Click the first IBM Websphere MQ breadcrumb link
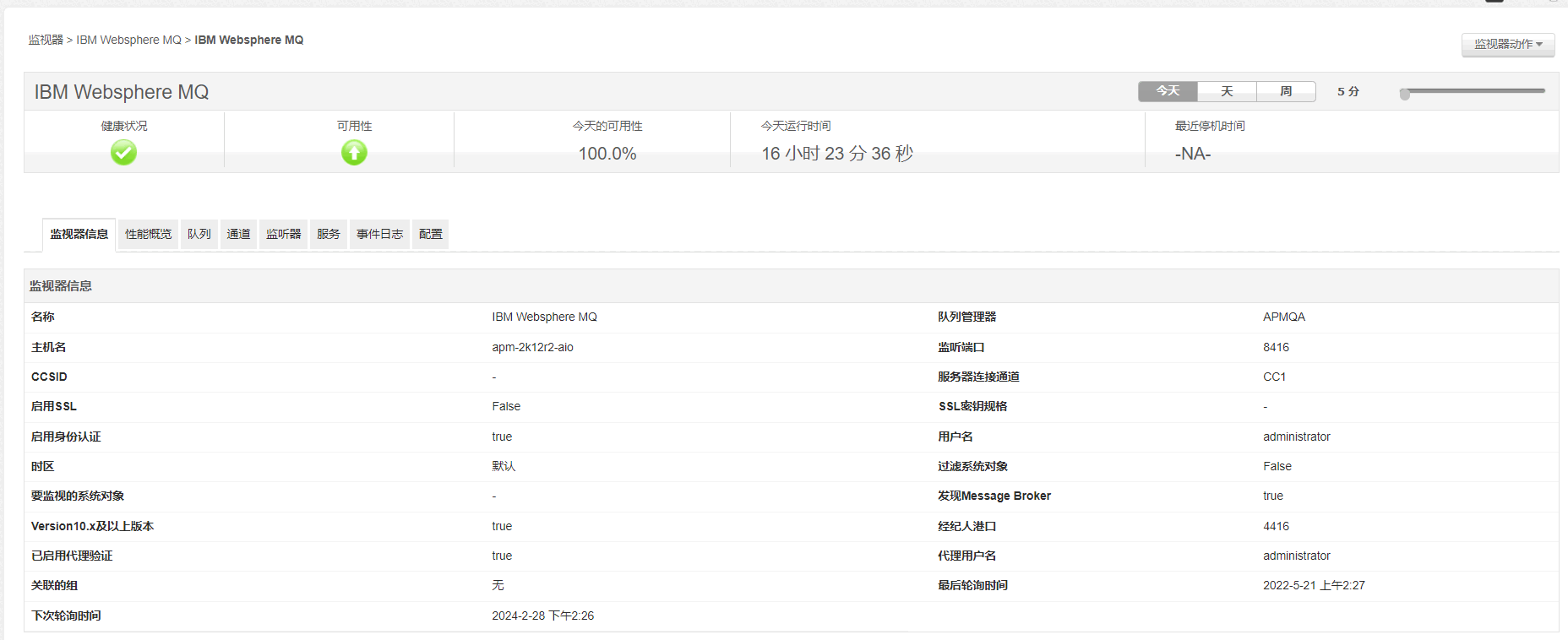 click(128, 40)
